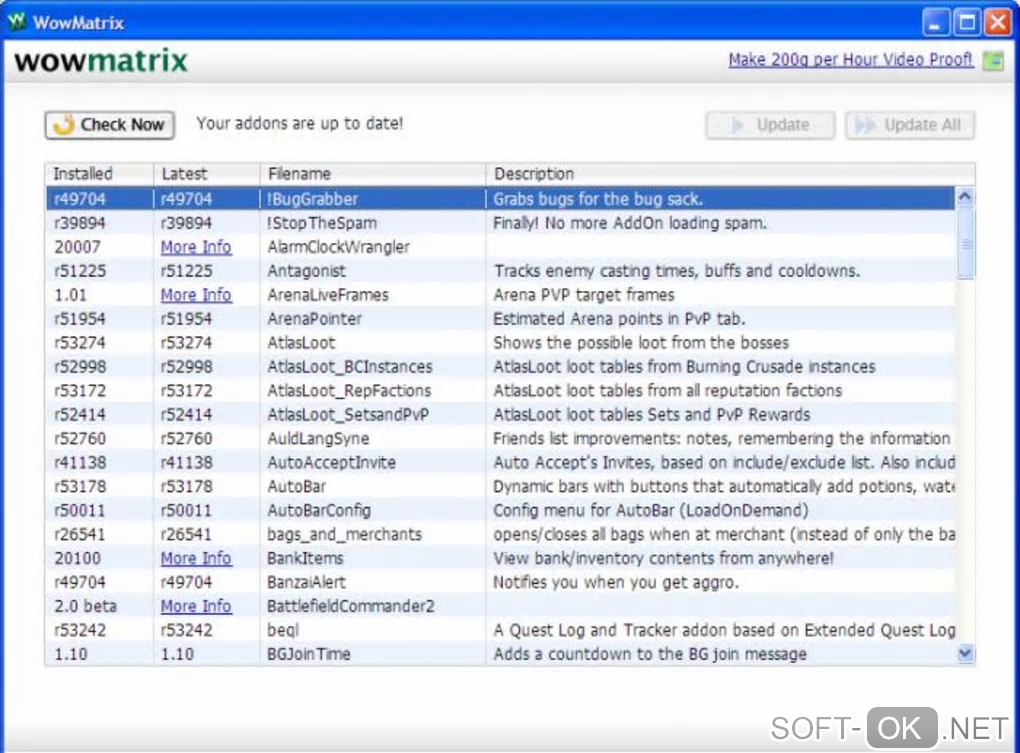Click 'Adds a countdown to the BG join message'
Screen dimensions: 1020x753
(x=650, y=654)
